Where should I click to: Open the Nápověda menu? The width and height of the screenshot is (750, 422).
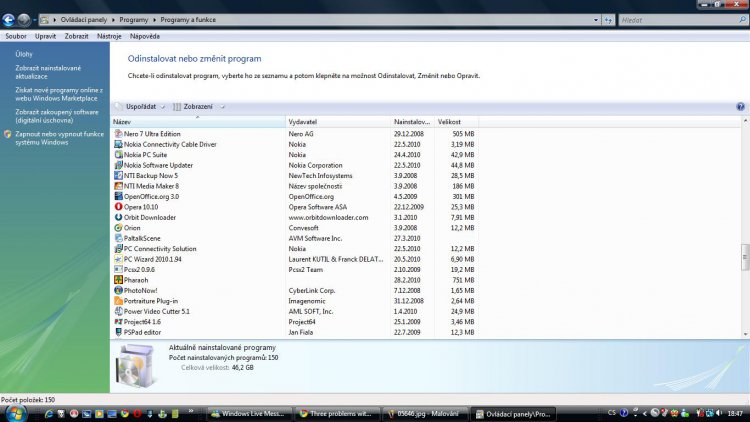(x=145, y=36)
